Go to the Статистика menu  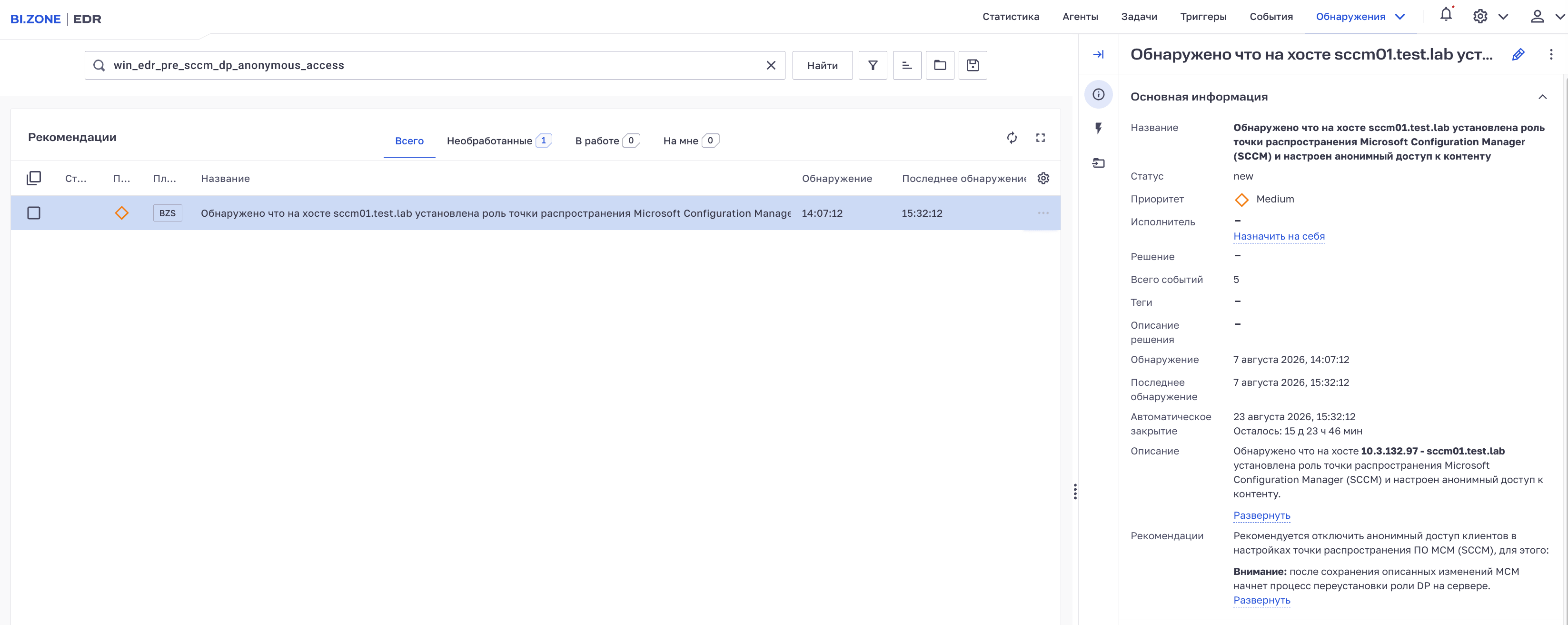click(x=1011, y=17)
